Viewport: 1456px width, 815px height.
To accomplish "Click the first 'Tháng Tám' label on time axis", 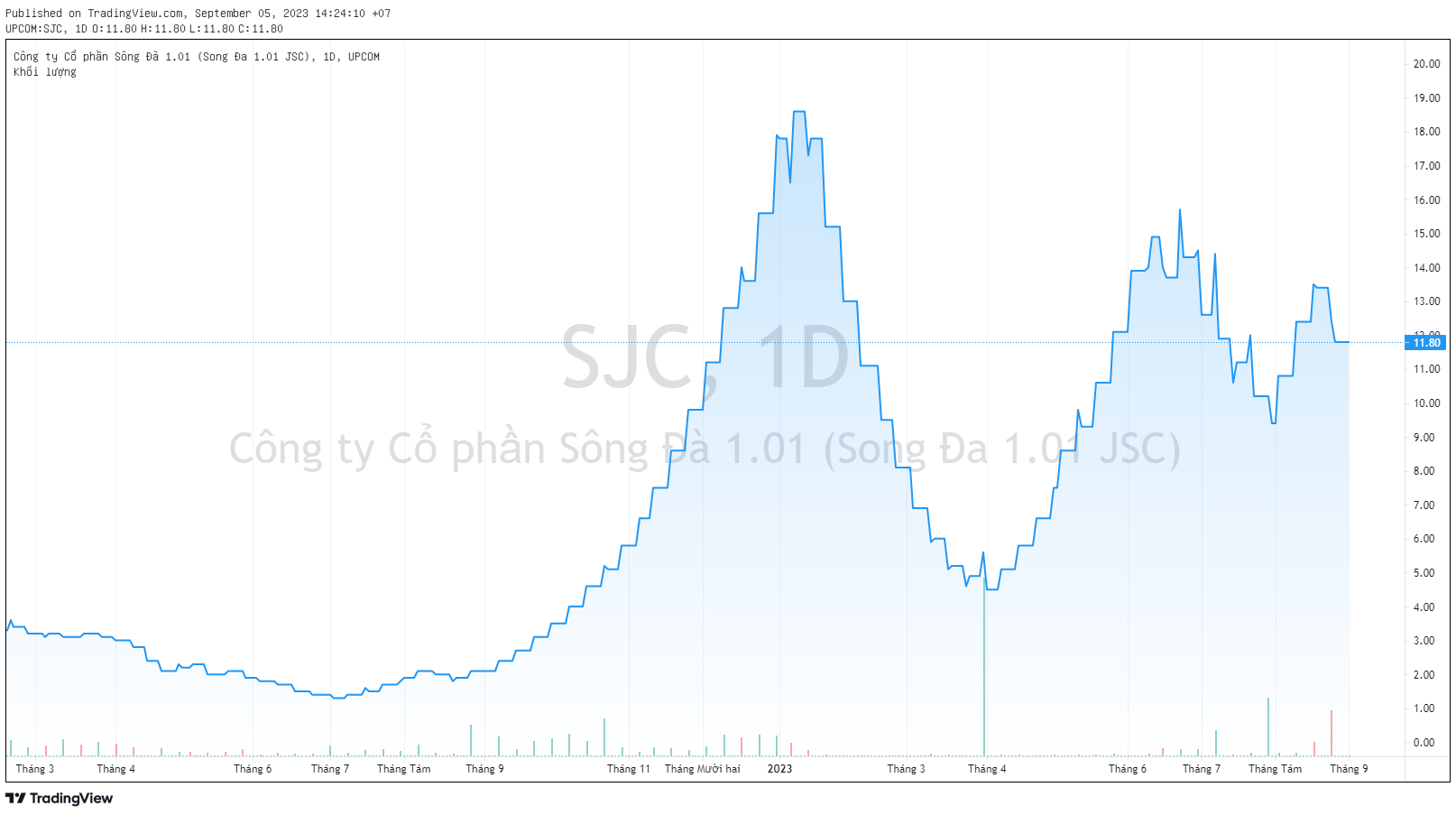I will tap(404, 769).
